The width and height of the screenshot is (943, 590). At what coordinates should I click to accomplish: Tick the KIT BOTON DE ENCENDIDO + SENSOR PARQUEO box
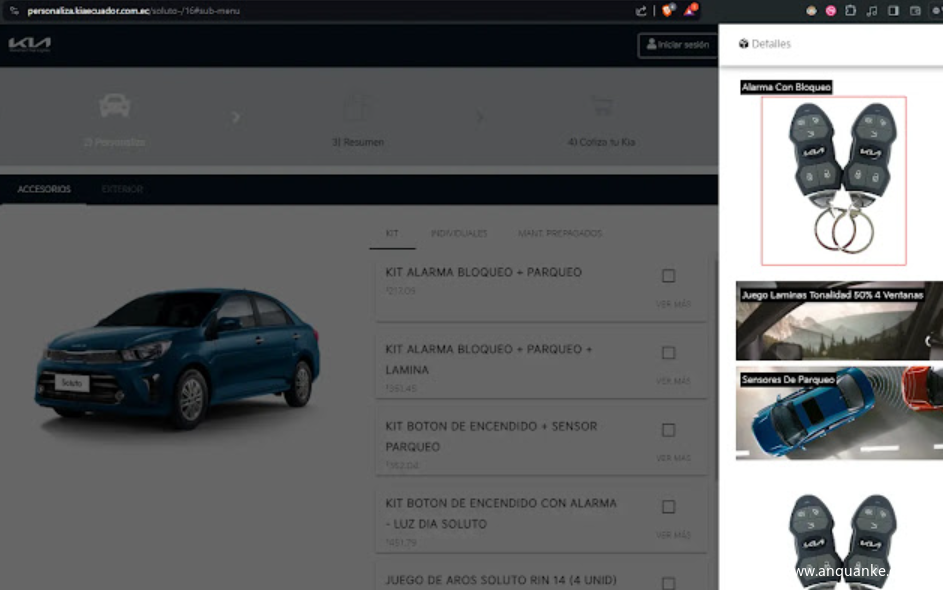point(668,430)
